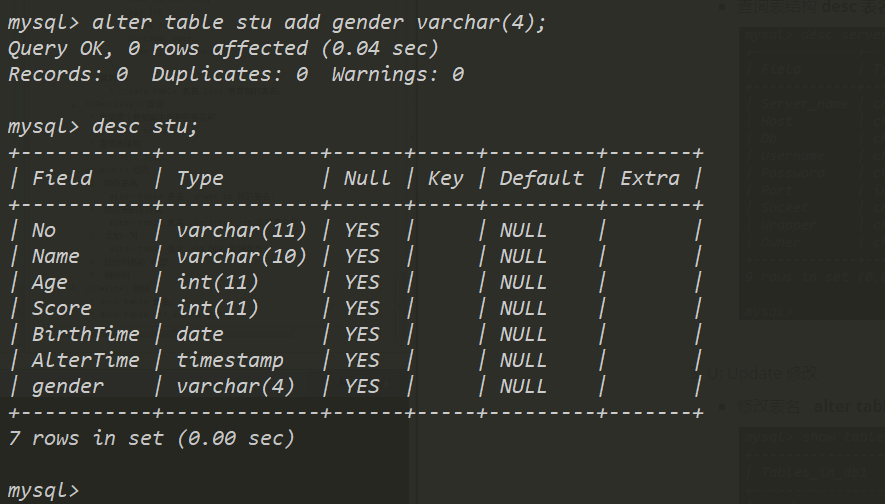Click the mysql prompt at the bottom
Screen dimensions: 885x504
[x=42, y=490]
